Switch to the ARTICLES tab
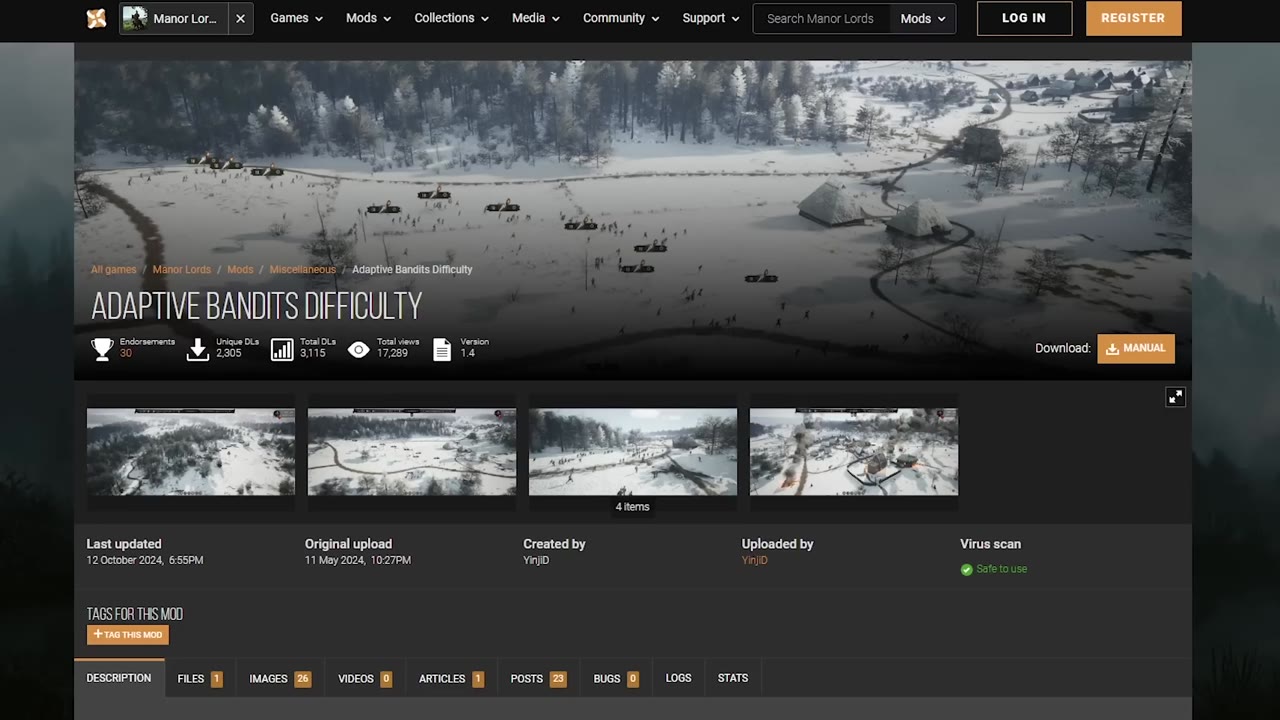This screenshot has width=1280, height=720. pos(451,678)
